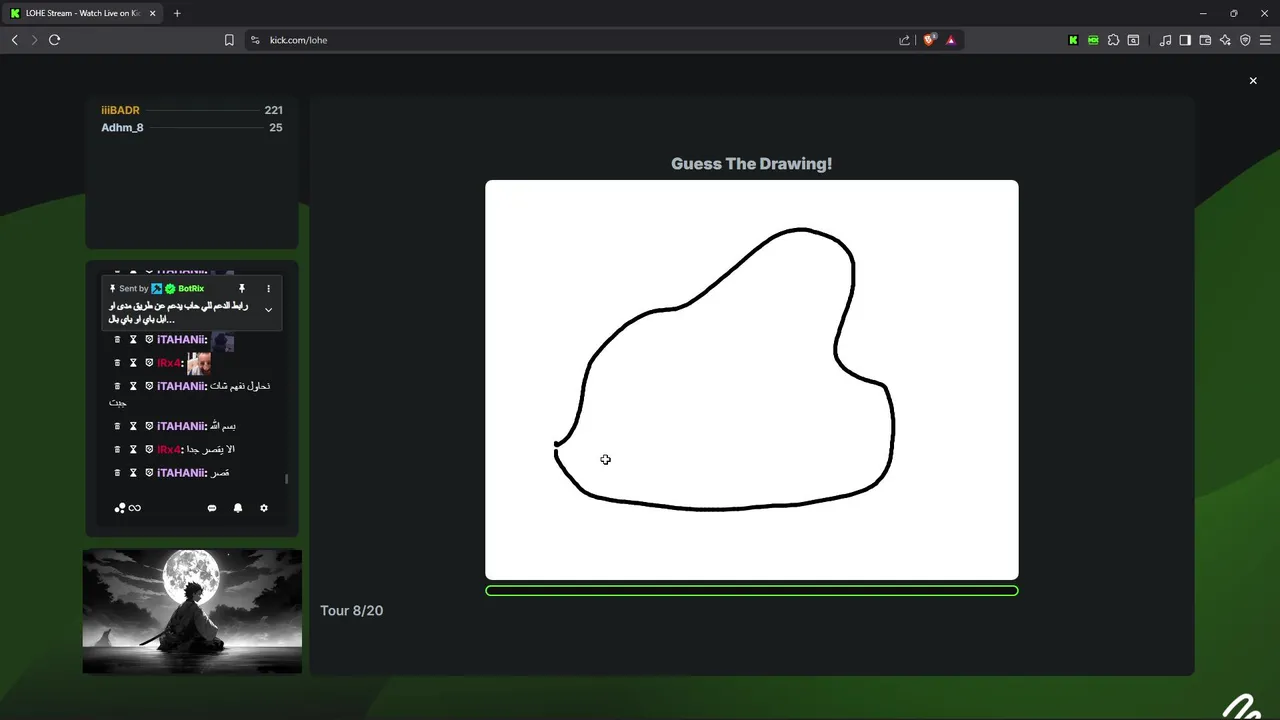Click IRx4 username on 'الا يقصر جدا' message
Image resolution: width=1280 pixels, height=720 pixels.
tap(169, 449)
